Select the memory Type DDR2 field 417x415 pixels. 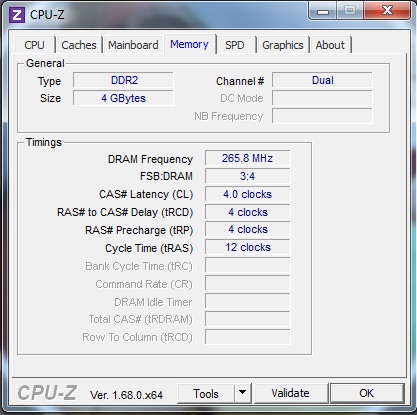tap(123, 80)
